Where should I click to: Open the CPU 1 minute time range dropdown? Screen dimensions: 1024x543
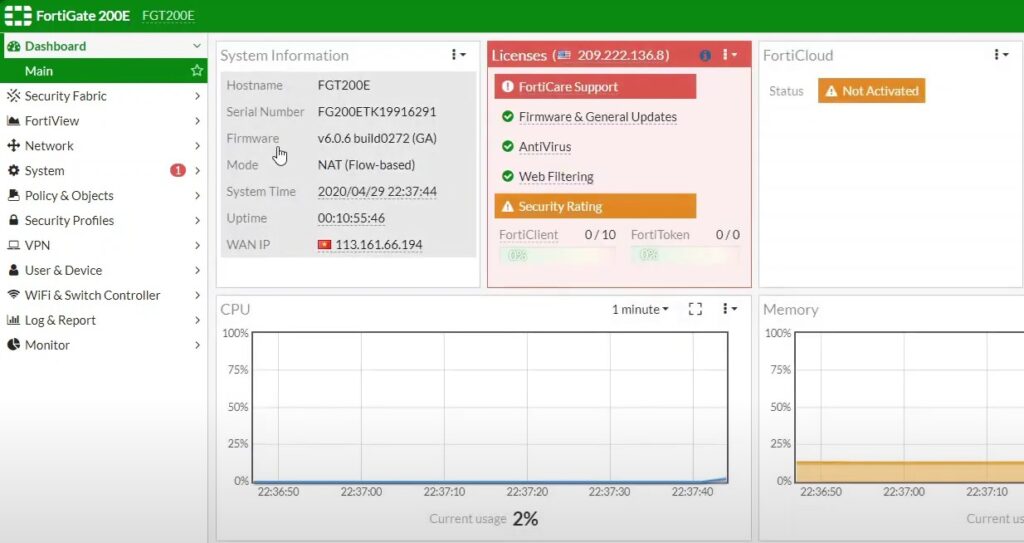pyautogui.click(x=640, y=310)
